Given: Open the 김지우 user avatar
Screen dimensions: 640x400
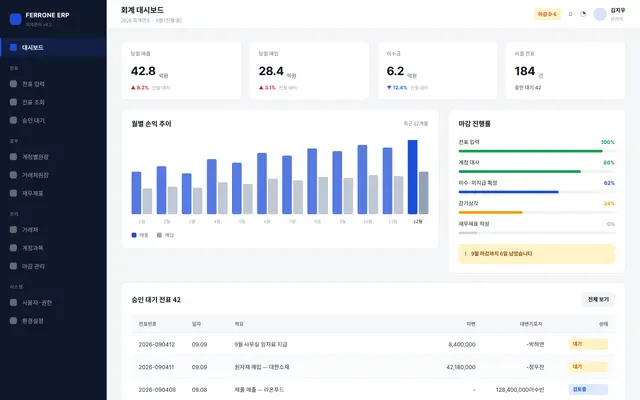Looking at the screenshot, I should (600, 14).
